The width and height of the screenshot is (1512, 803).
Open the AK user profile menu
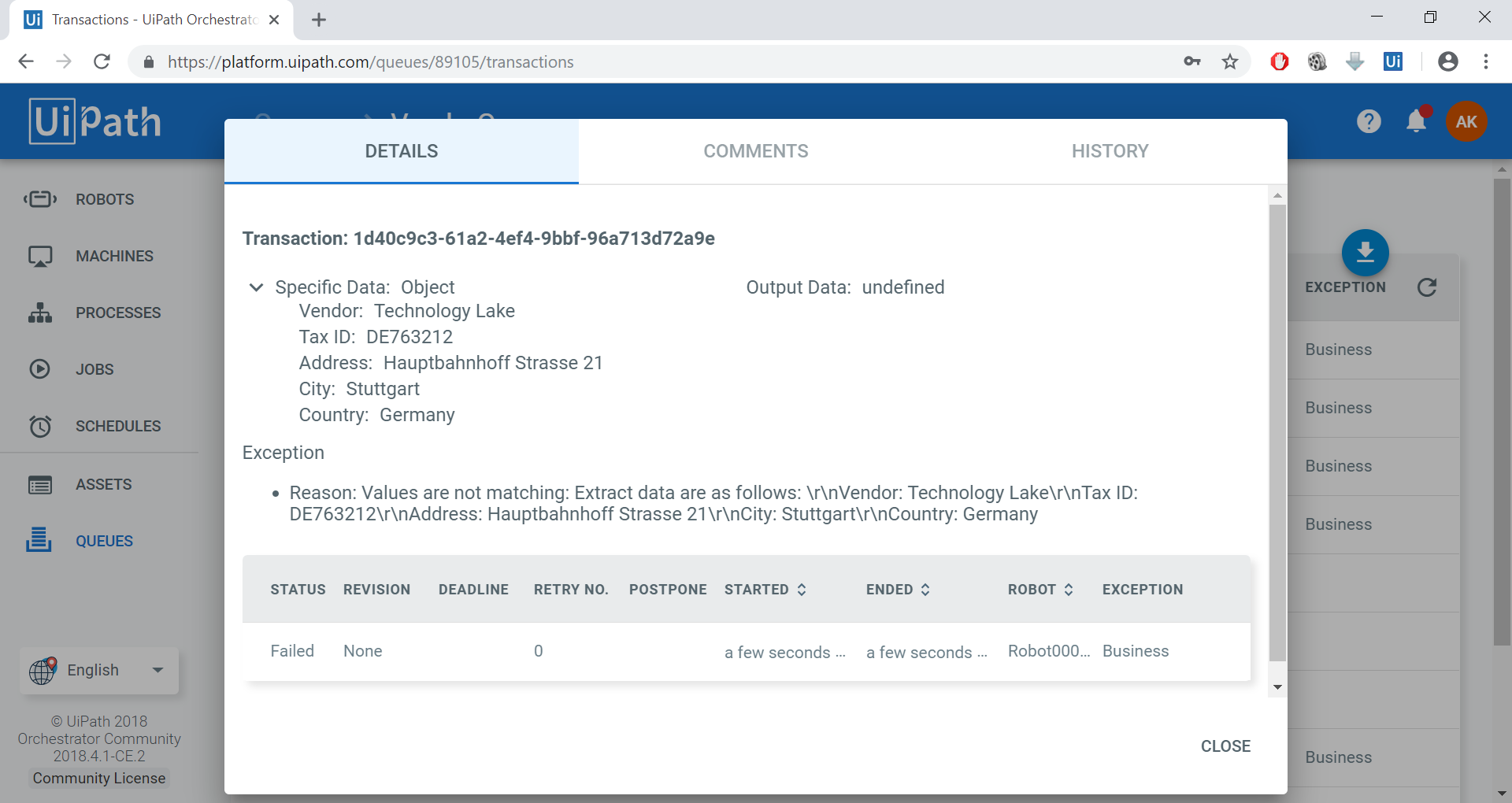pyautogui.click(x=1466, y=121)
